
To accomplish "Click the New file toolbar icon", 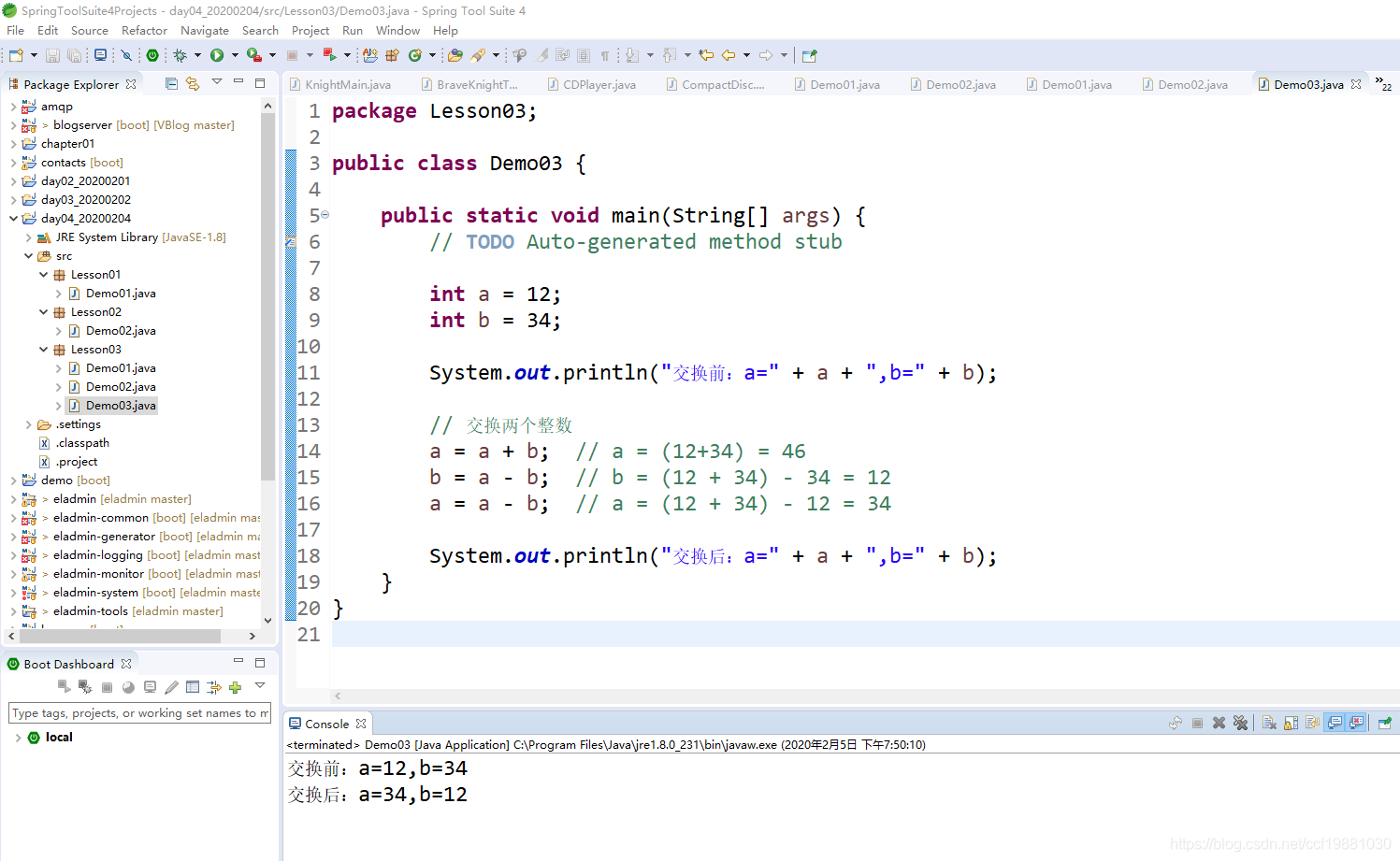I will 16,55.
